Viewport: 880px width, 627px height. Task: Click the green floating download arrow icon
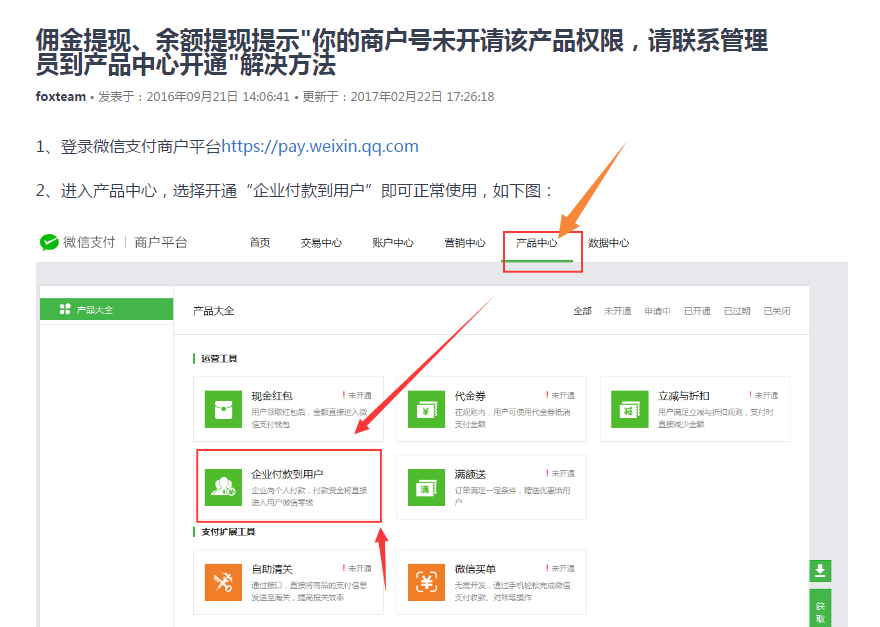tap(820, 571)
